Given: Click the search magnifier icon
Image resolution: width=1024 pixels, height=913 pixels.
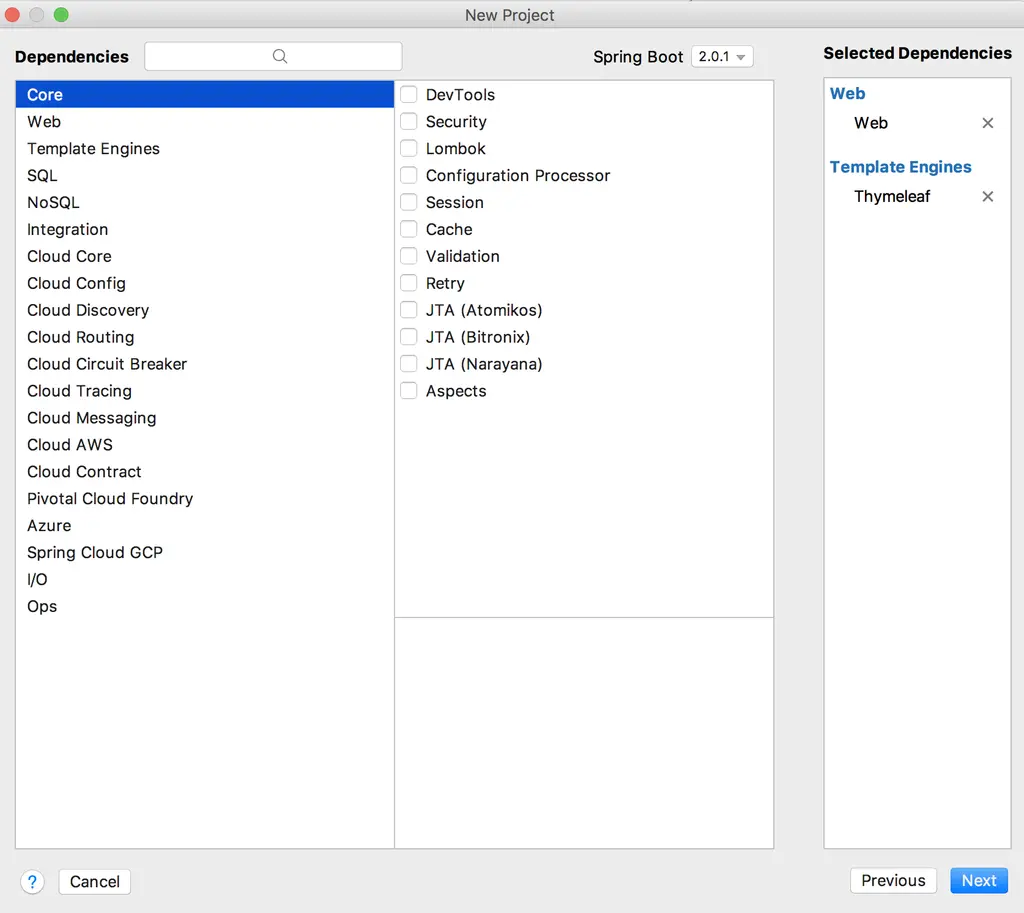Looking at the screenshot, I should click(280, 56).
